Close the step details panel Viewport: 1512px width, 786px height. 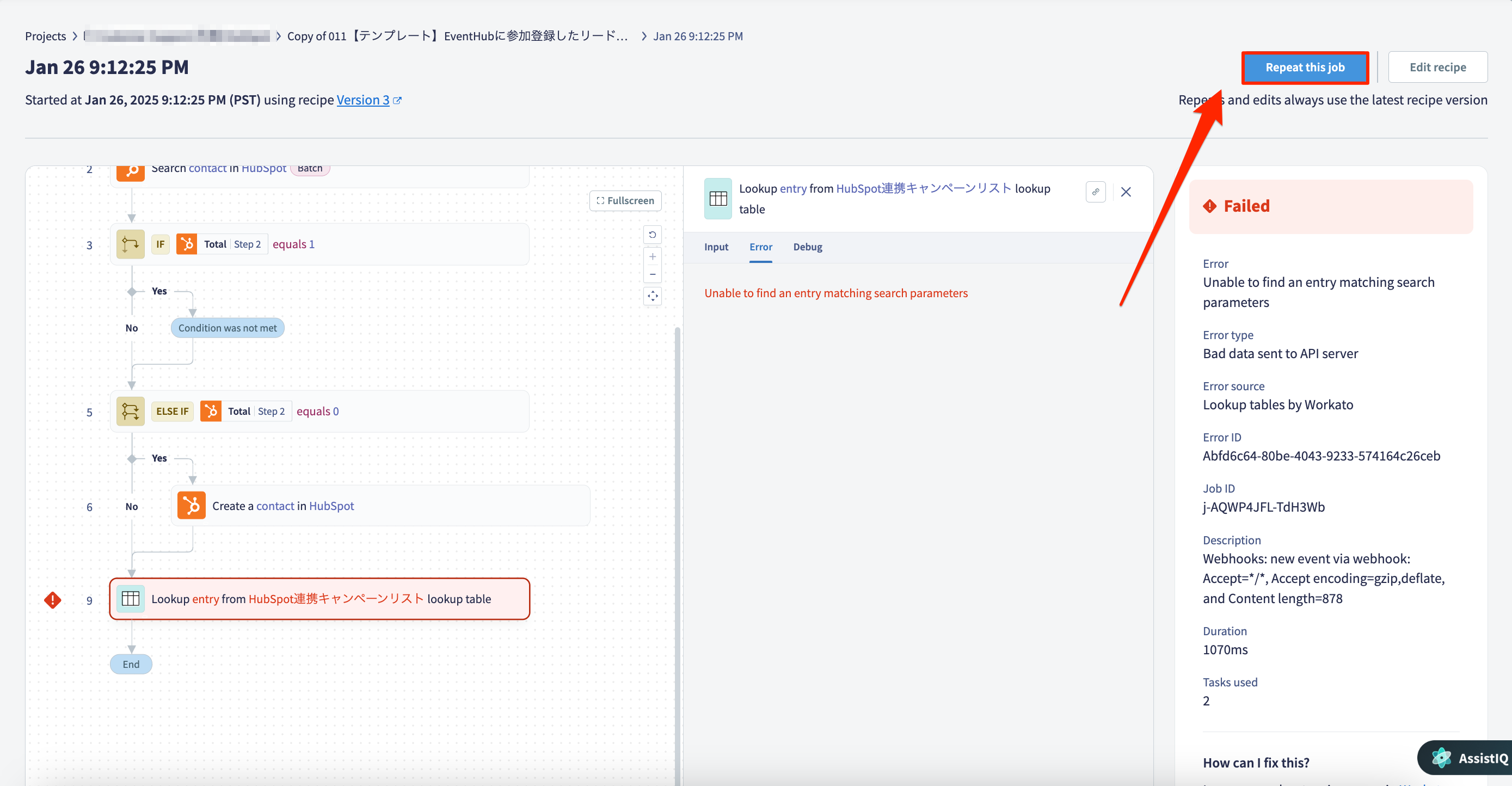click(x=1125, y=192)
